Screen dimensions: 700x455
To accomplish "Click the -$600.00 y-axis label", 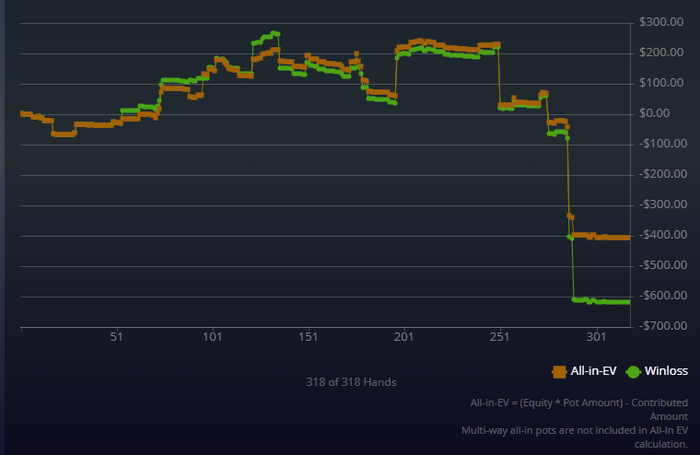I will [663, 295].
